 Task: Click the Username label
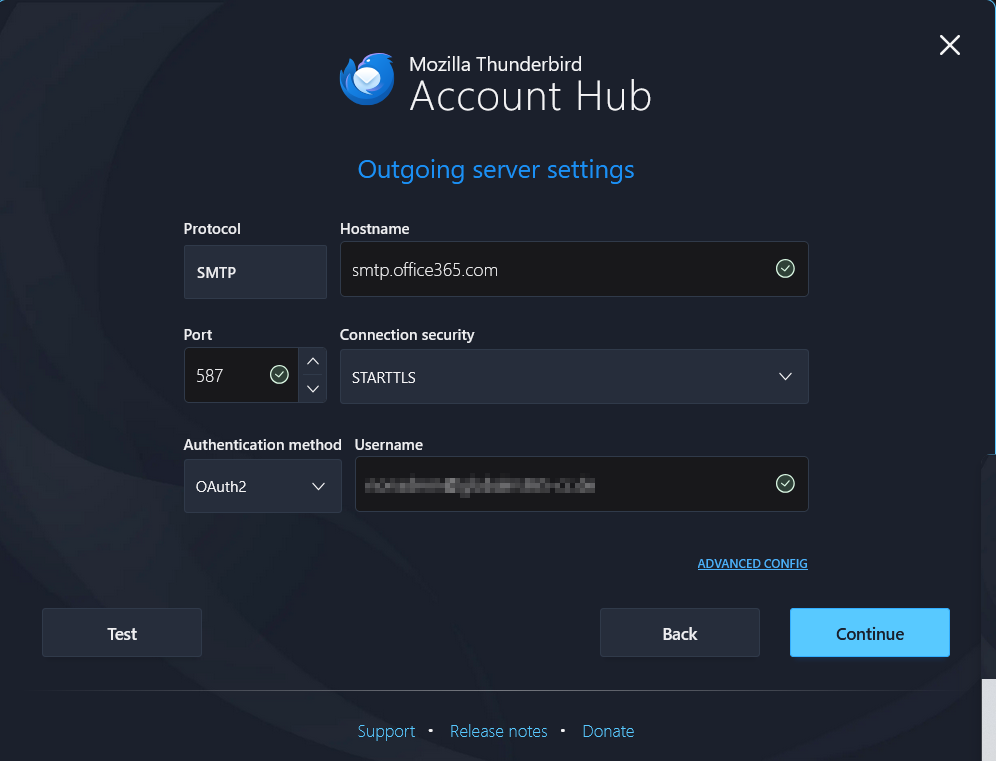click(x=389, y=445)
